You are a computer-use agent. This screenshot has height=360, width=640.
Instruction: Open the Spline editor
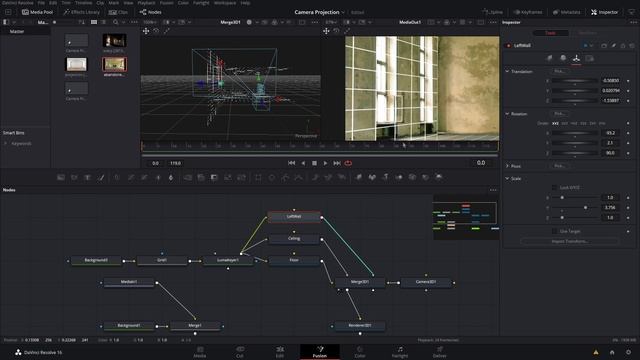[492, 12]
